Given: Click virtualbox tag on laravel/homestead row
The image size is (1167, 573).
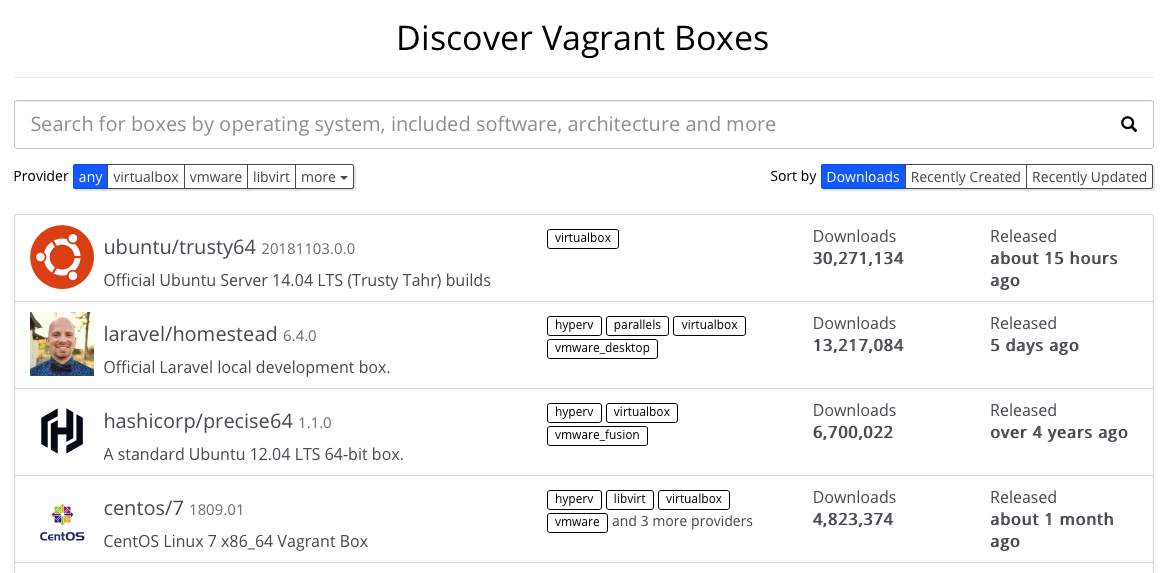Looking at the screenshot, I should [709, 325].
